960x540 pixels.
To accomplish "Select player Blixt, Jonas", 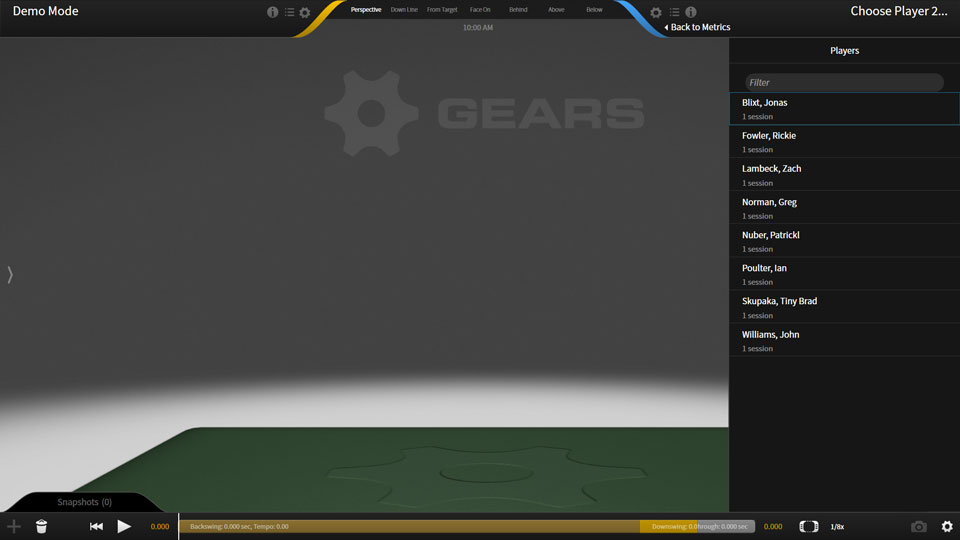I will 844,108.
